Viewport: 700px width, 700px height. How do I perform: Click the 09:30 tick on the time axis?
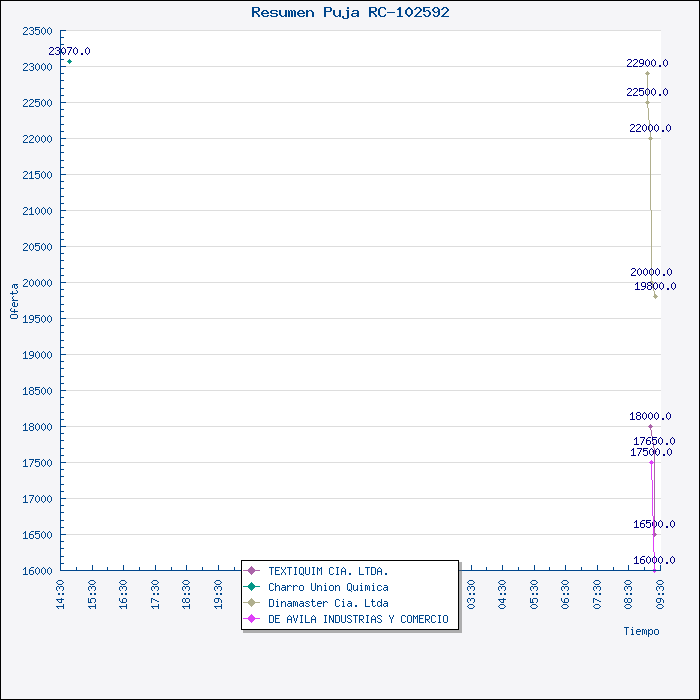[x=660, y=591]
